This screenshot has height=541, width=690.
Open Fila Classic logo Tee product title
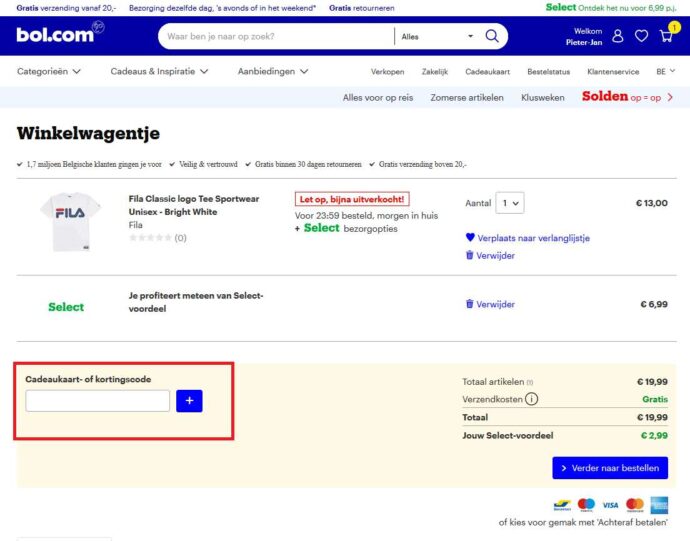click(194, 205)
